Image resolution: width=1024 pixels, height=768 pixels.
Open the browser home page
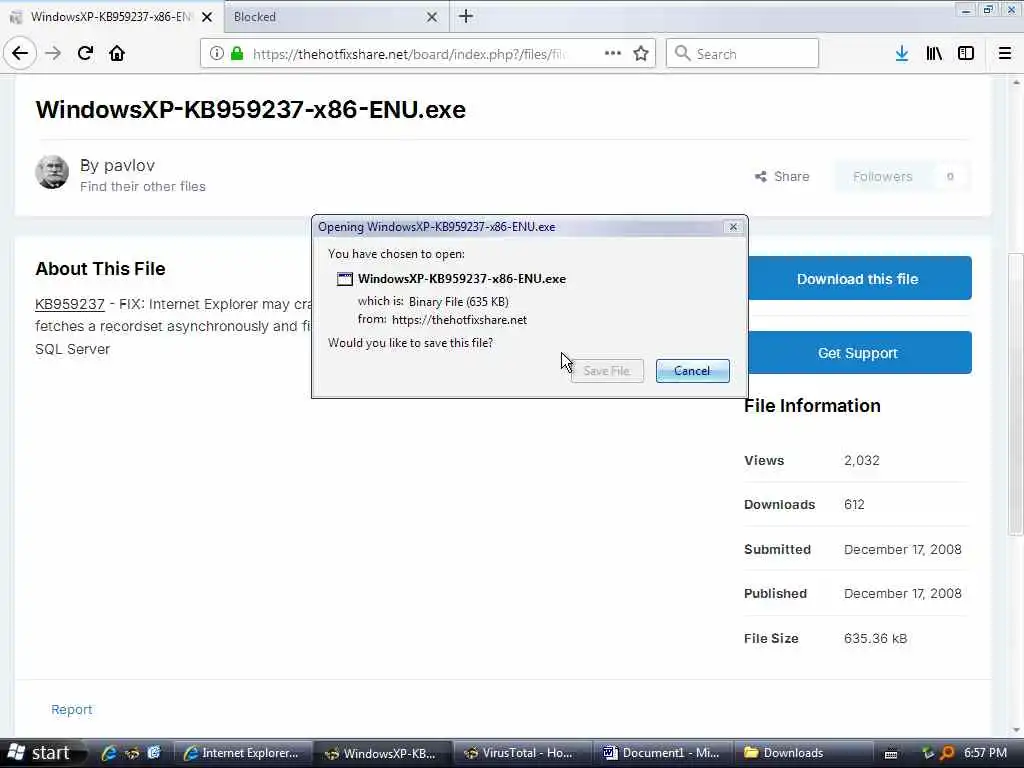(117, 54)
